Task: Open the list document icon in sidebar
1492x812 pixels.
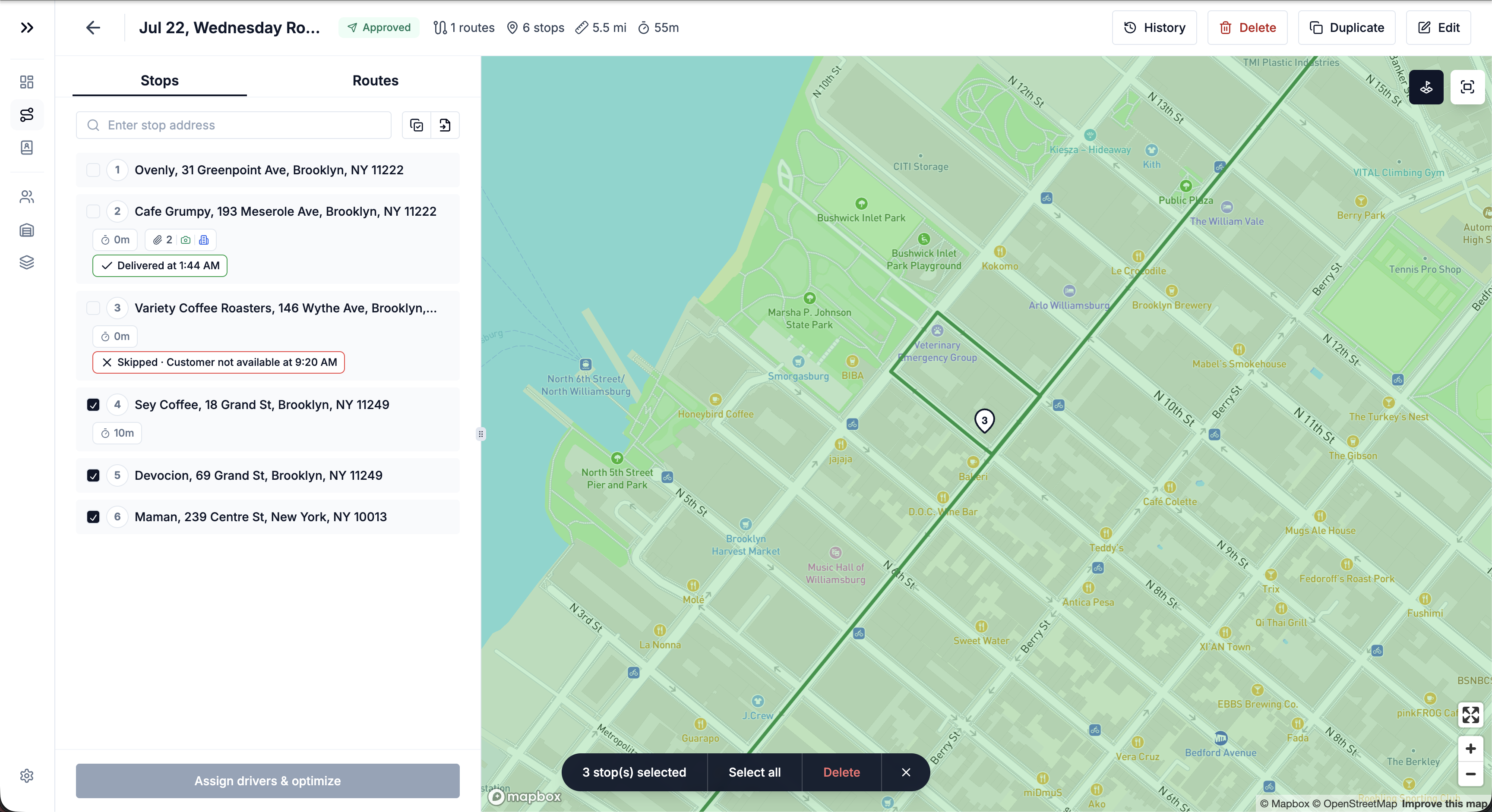Action: pos(27,230)
